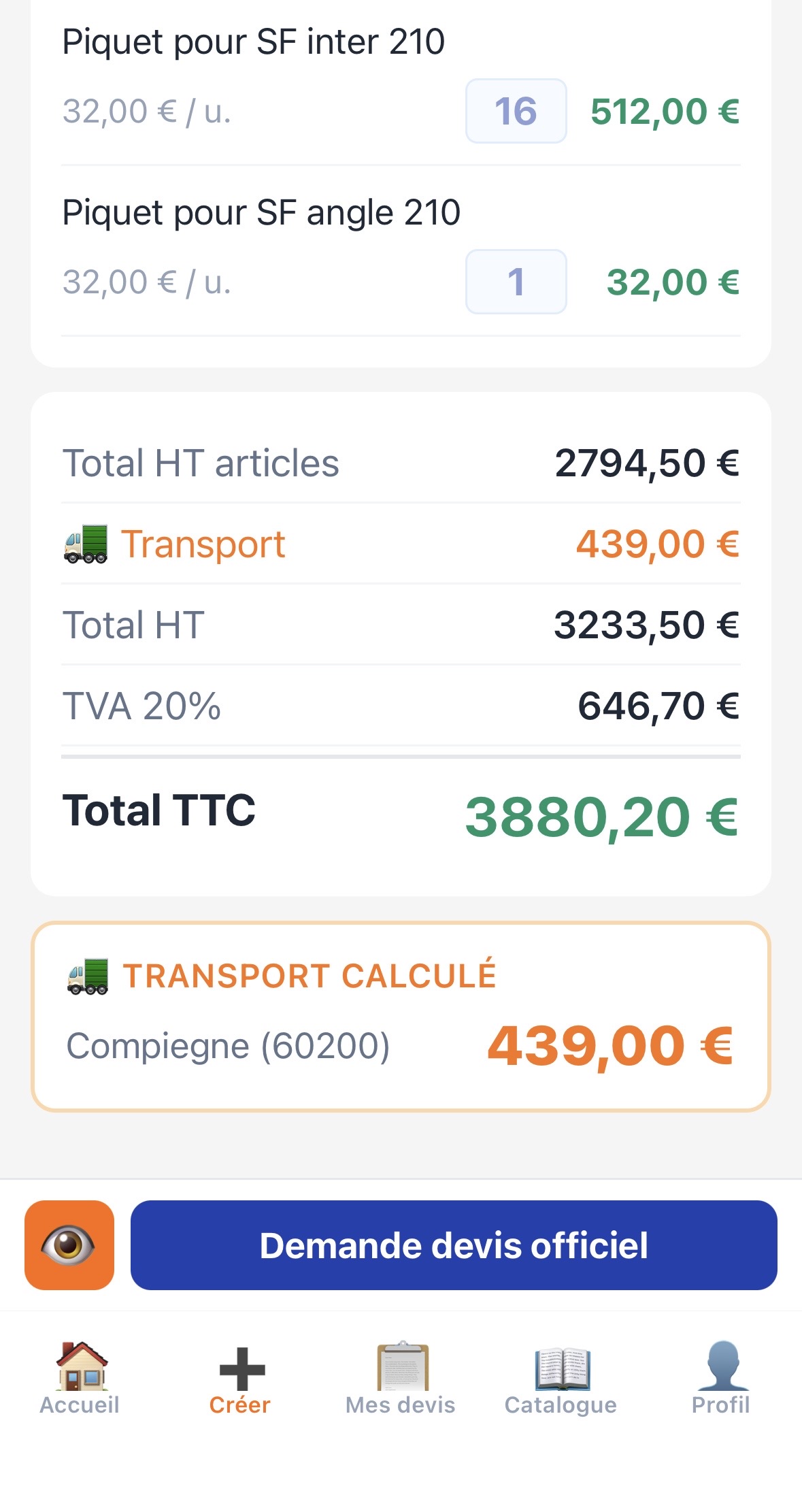Tap the green Total TTC amount 3880,20 €
The image size is (802, 1512).
(601, 817)
